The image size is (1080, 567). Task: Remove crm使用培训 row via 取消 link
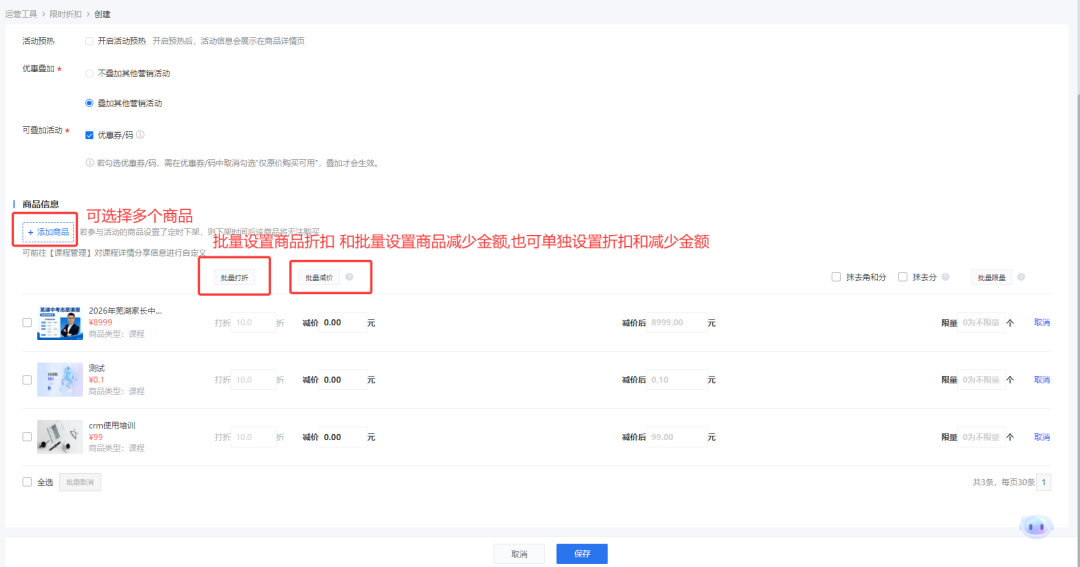pyautogui.click(x=1042, y=437)
